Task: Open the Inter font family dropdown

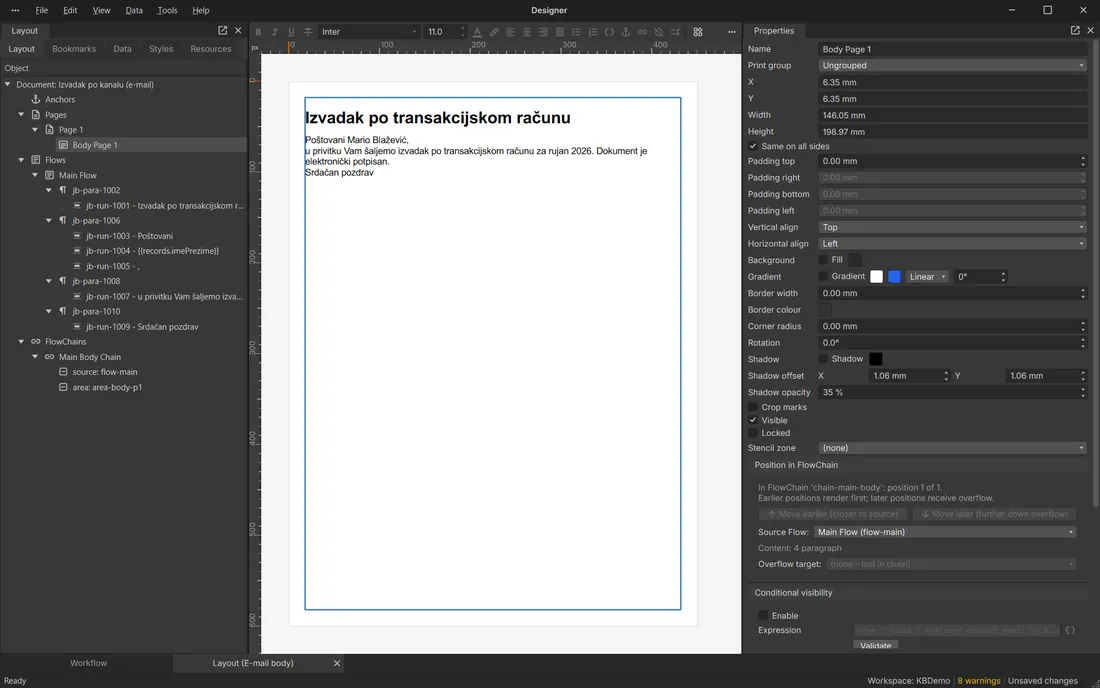Action: (369, 32)
